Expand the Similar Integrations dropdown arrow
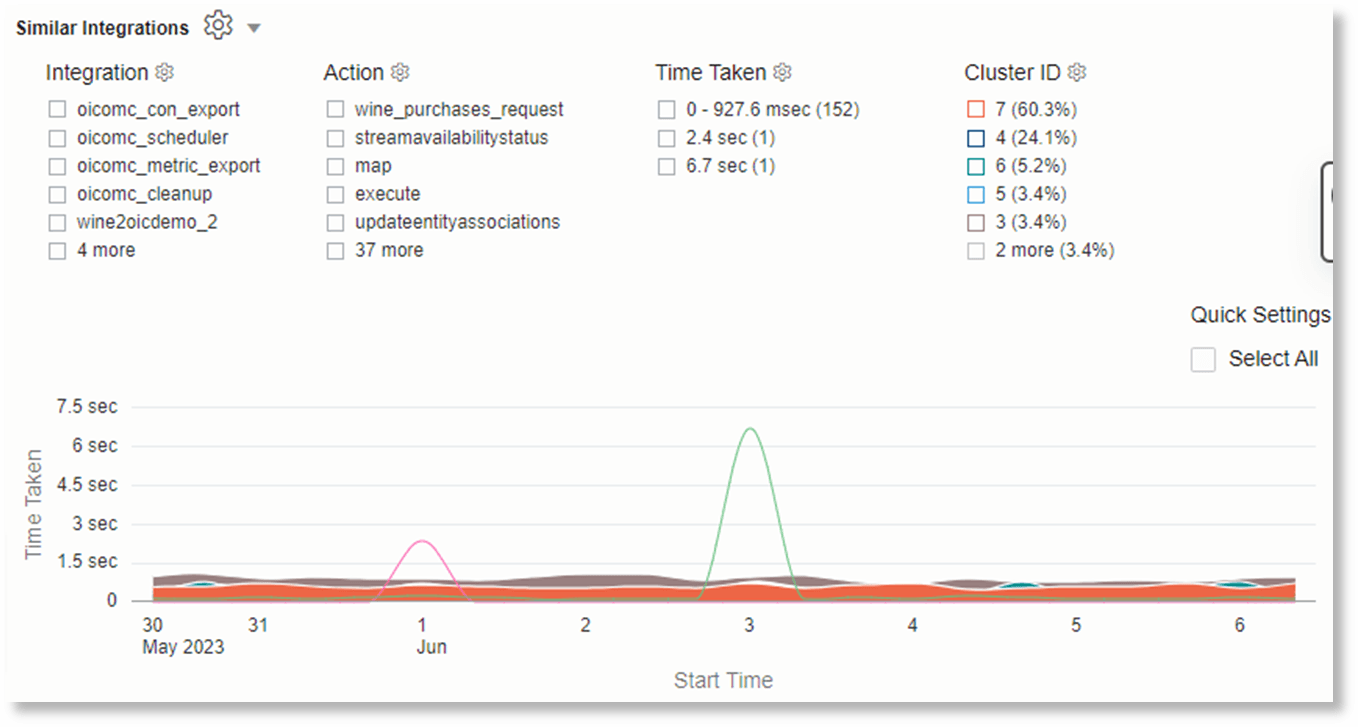This screenshot has width=1358, height=727. coord(254,27)
